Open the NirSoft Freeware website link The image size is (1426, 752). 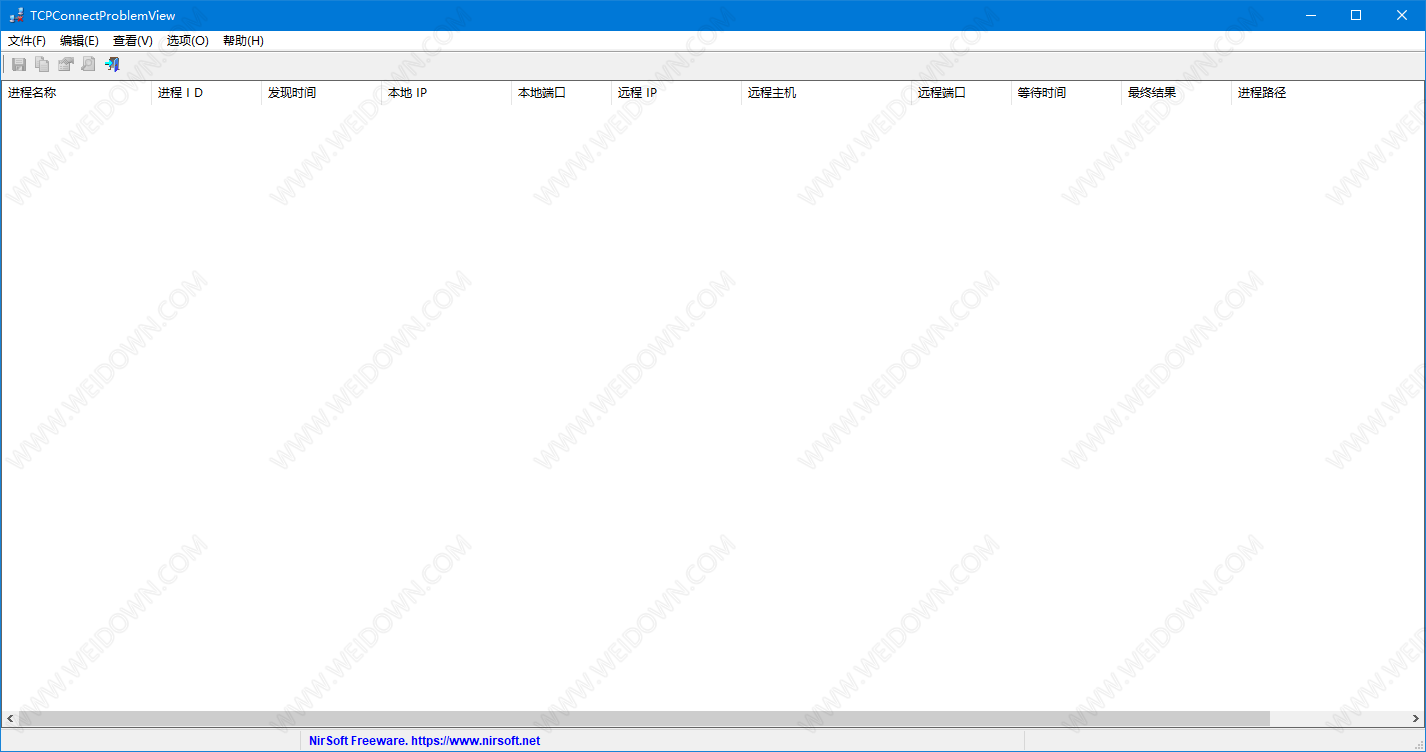coord(425,741)
